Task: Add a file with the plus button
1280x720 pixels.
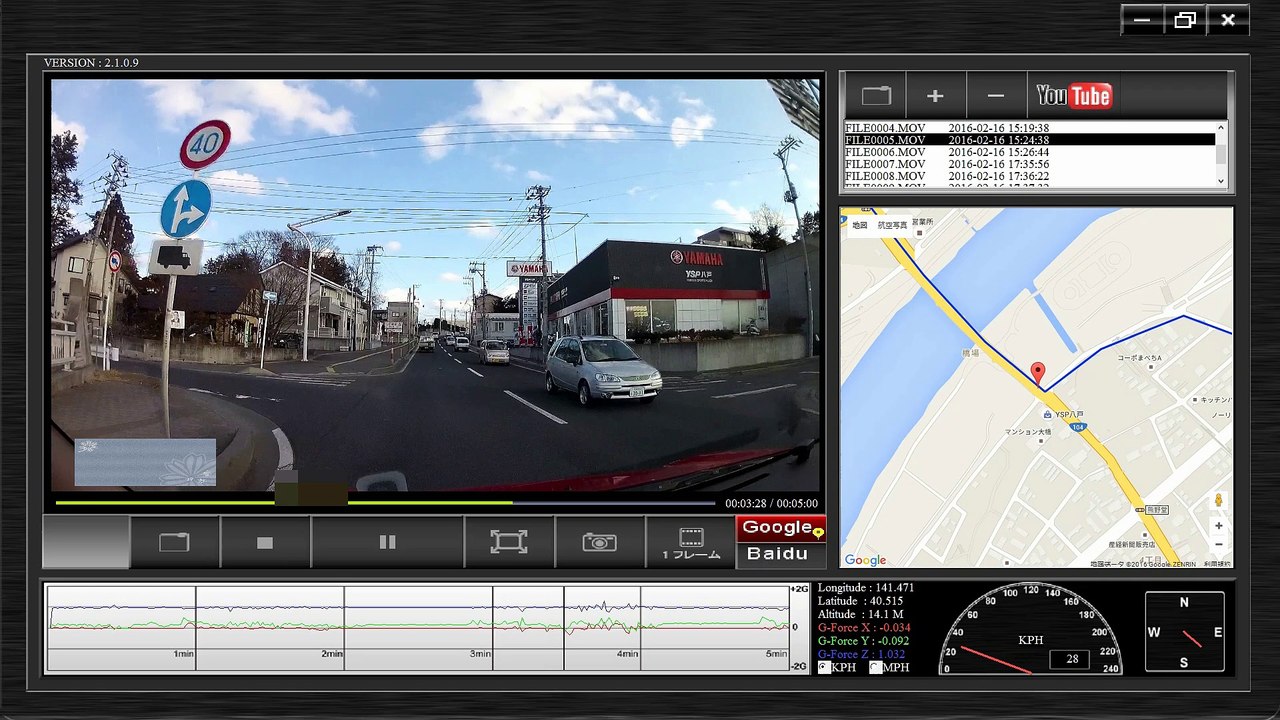Action: 935,96
